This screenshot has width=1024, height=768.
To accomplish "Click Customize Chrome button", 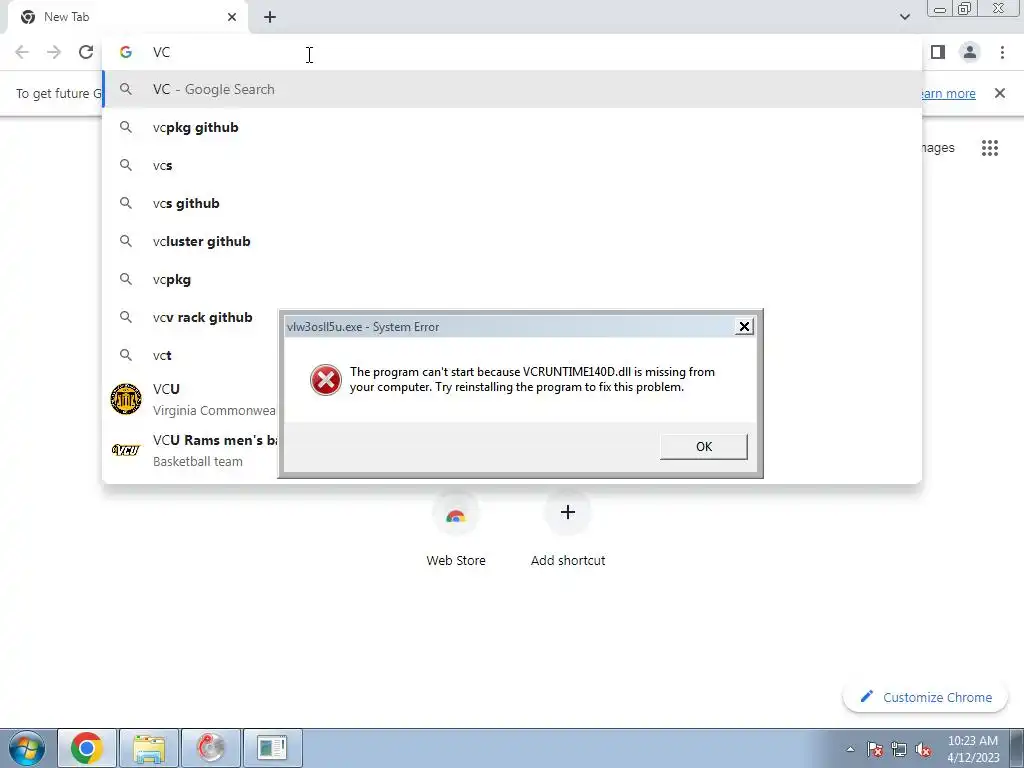I will pos(925,697).
